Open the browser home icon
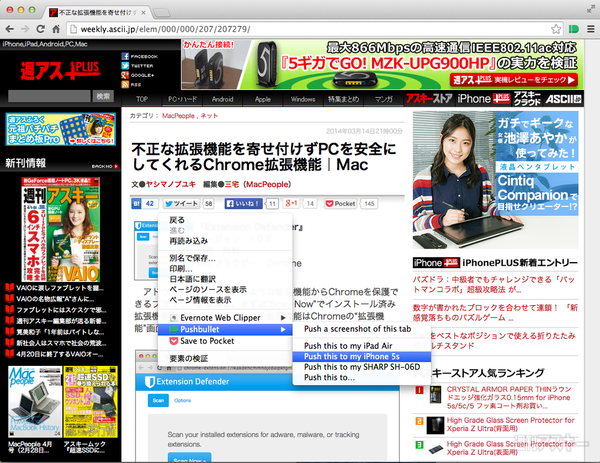Viewport: 600px width, 463px height. pos(56,29)
